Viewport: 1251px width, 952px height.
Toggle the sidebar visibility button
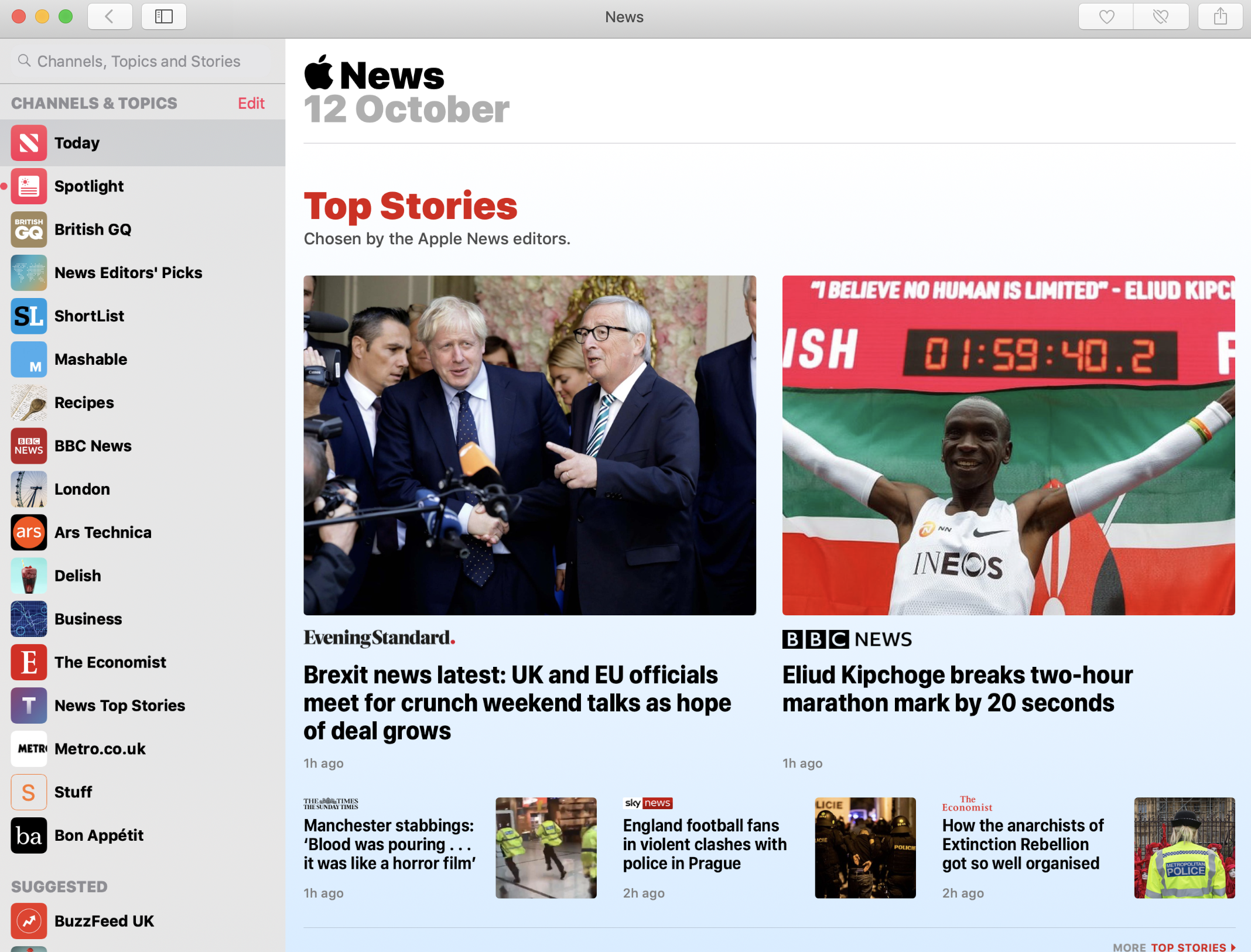(x=164, y=16)
